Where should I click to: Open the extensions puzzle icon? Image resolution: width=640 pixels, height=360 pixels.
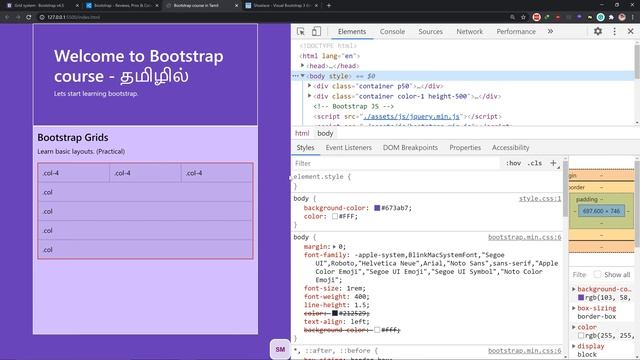coord(611,17)
